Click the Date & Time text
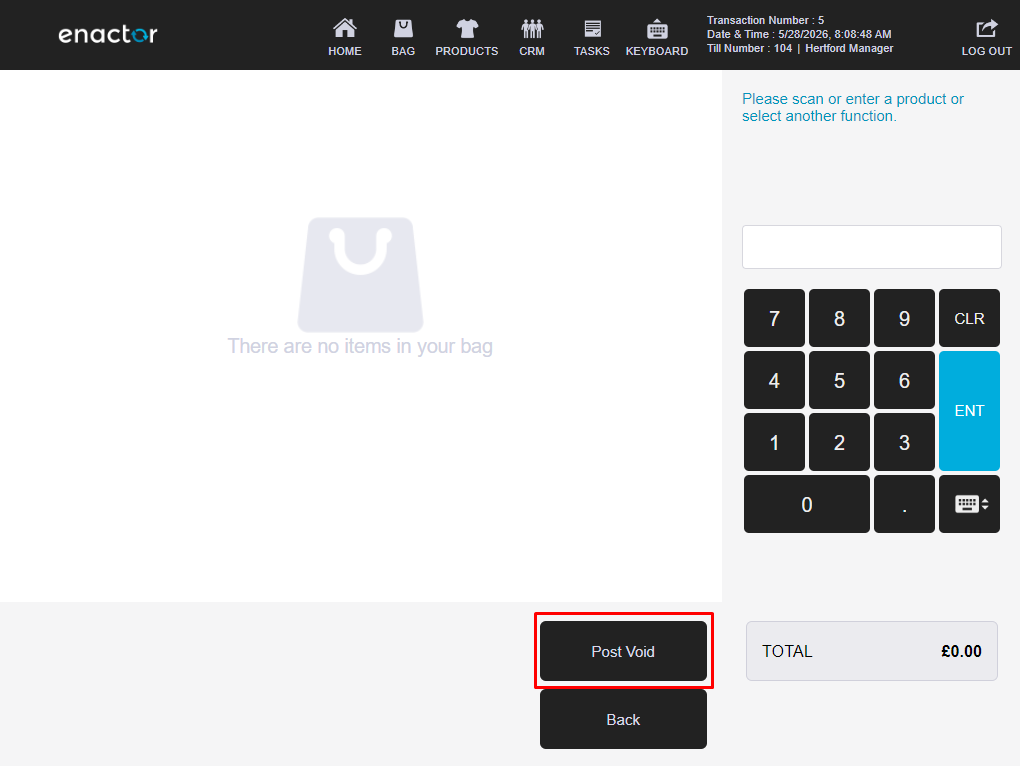The image size is (1020, 766). (799, 34)
